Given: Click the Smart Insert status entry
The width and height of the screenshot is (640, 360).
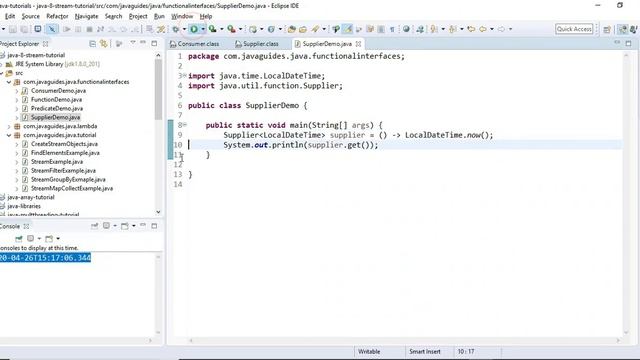Looking at the screenshot, I should click(425, 351).
